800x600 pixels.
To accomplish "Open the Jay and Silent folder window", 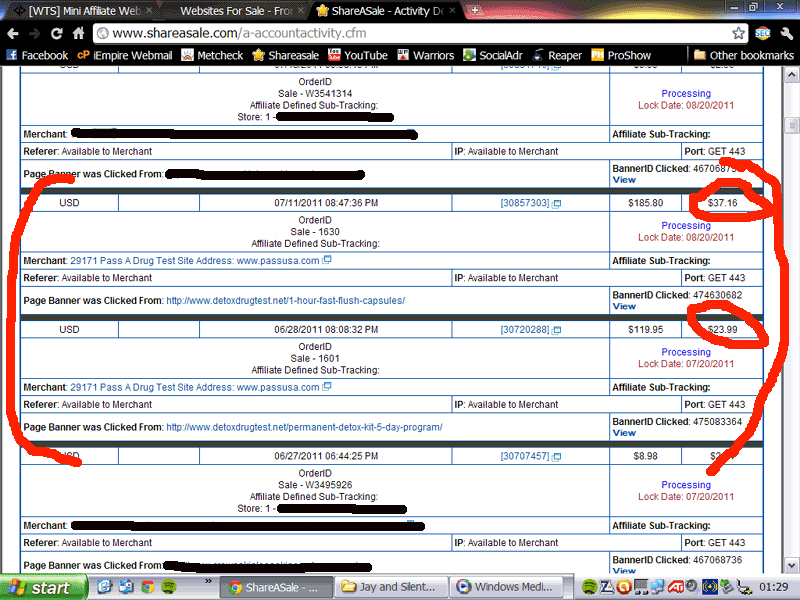I will pos(391,587).
